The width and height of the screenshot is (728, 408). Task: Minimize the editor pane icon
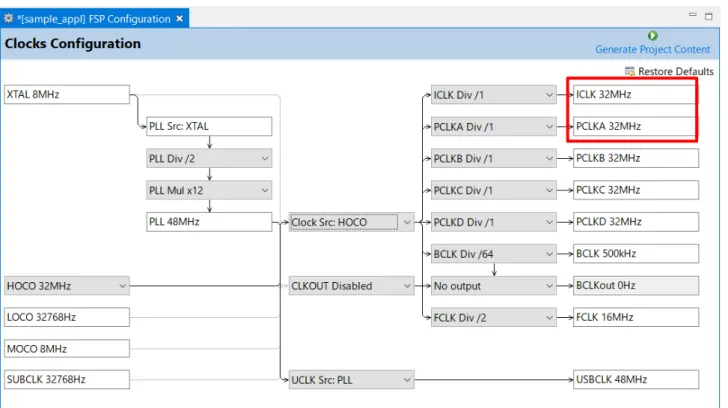pos(693,15)
